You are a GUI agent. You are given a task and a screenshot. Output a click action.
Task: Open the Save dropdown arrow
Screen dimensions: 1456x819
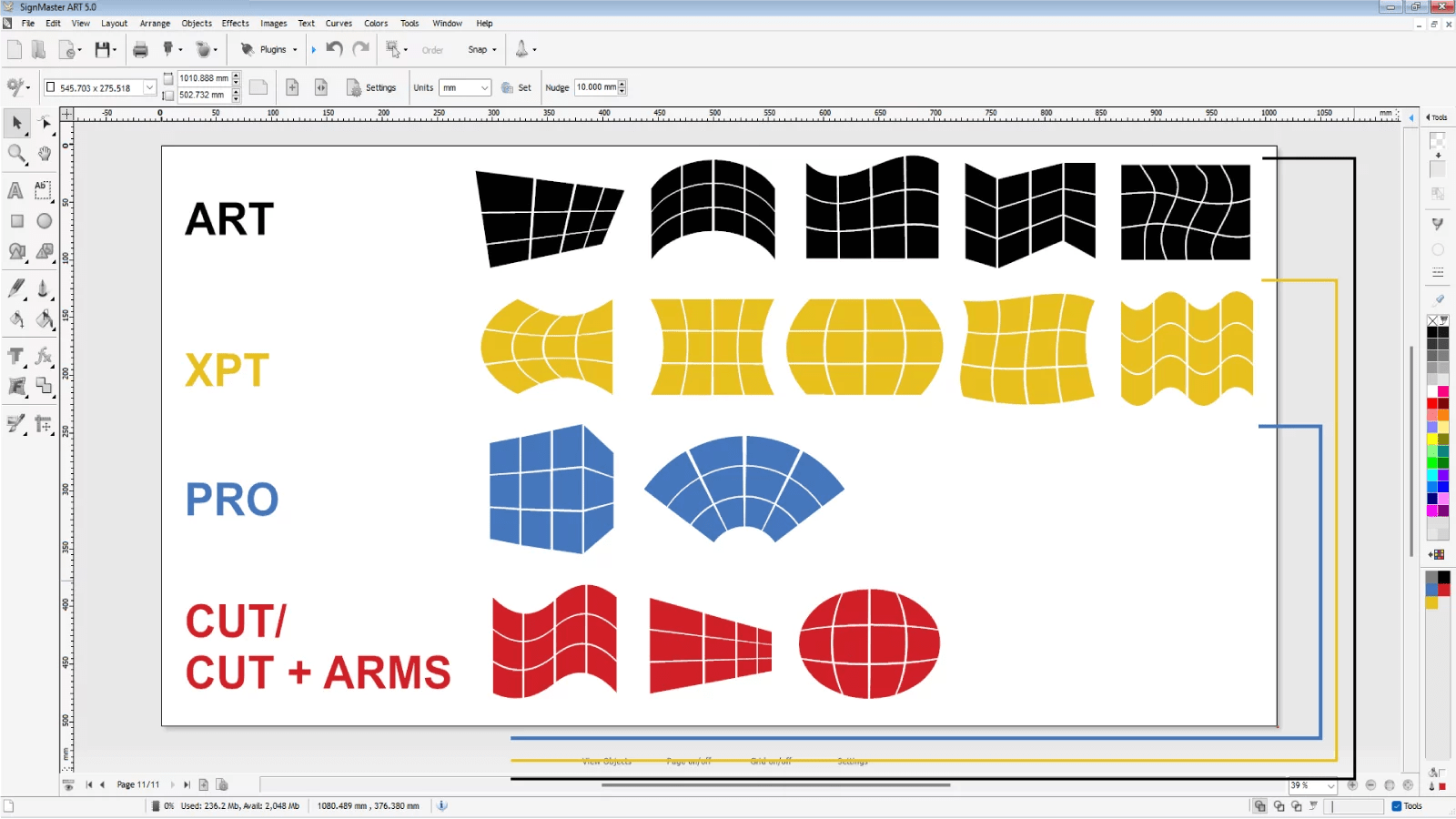tap(115, 50)
